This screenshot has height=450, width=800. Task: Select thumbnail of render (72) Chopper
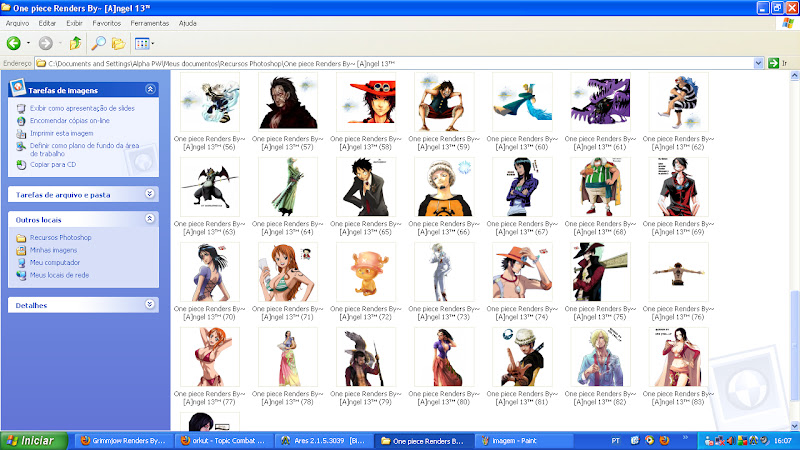tap(366, 272)
